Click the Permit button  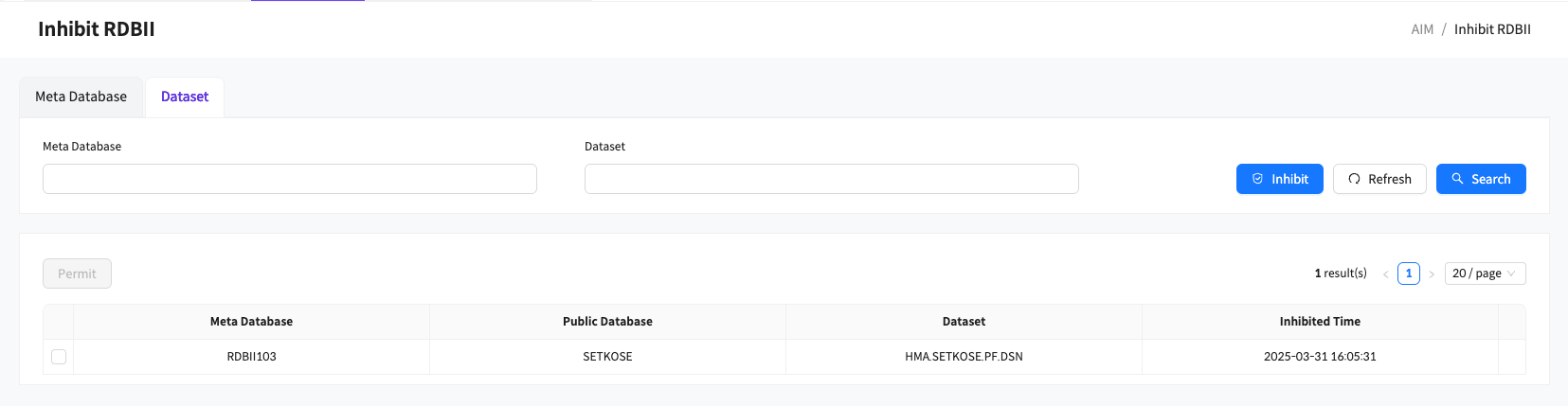[77, 274]
